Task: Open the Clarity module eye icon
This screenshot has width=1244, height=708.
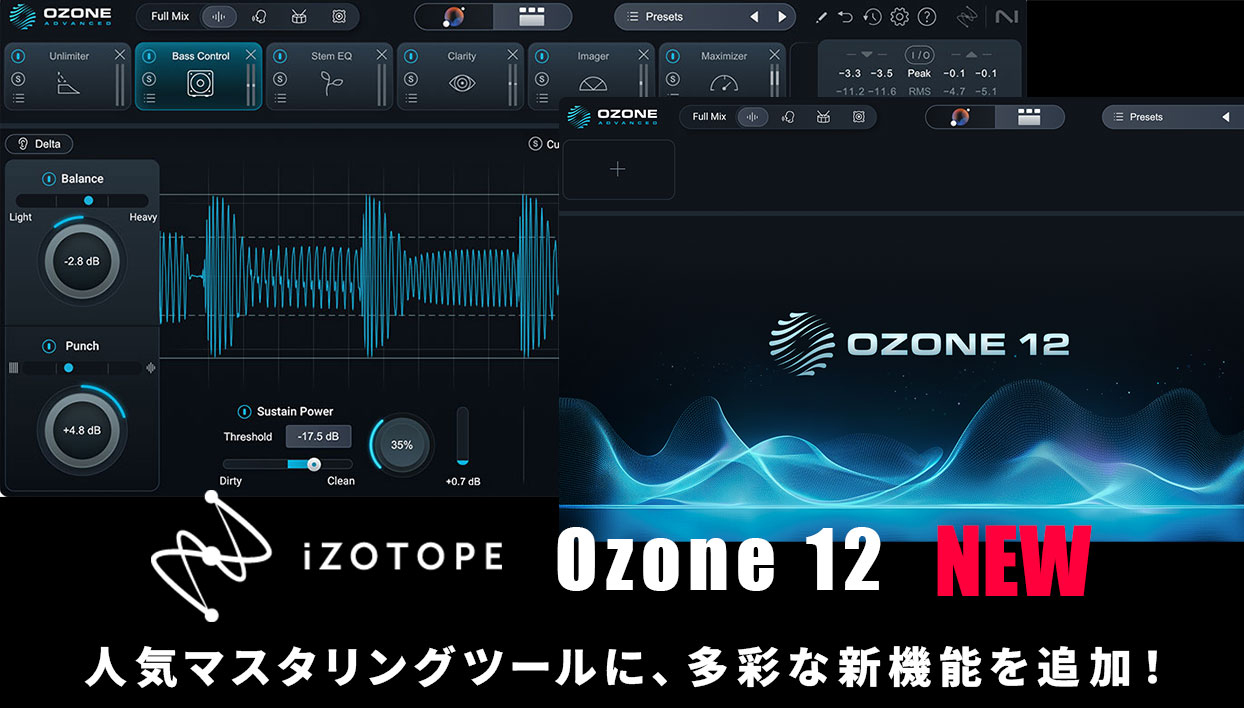Action: [461, 84]
